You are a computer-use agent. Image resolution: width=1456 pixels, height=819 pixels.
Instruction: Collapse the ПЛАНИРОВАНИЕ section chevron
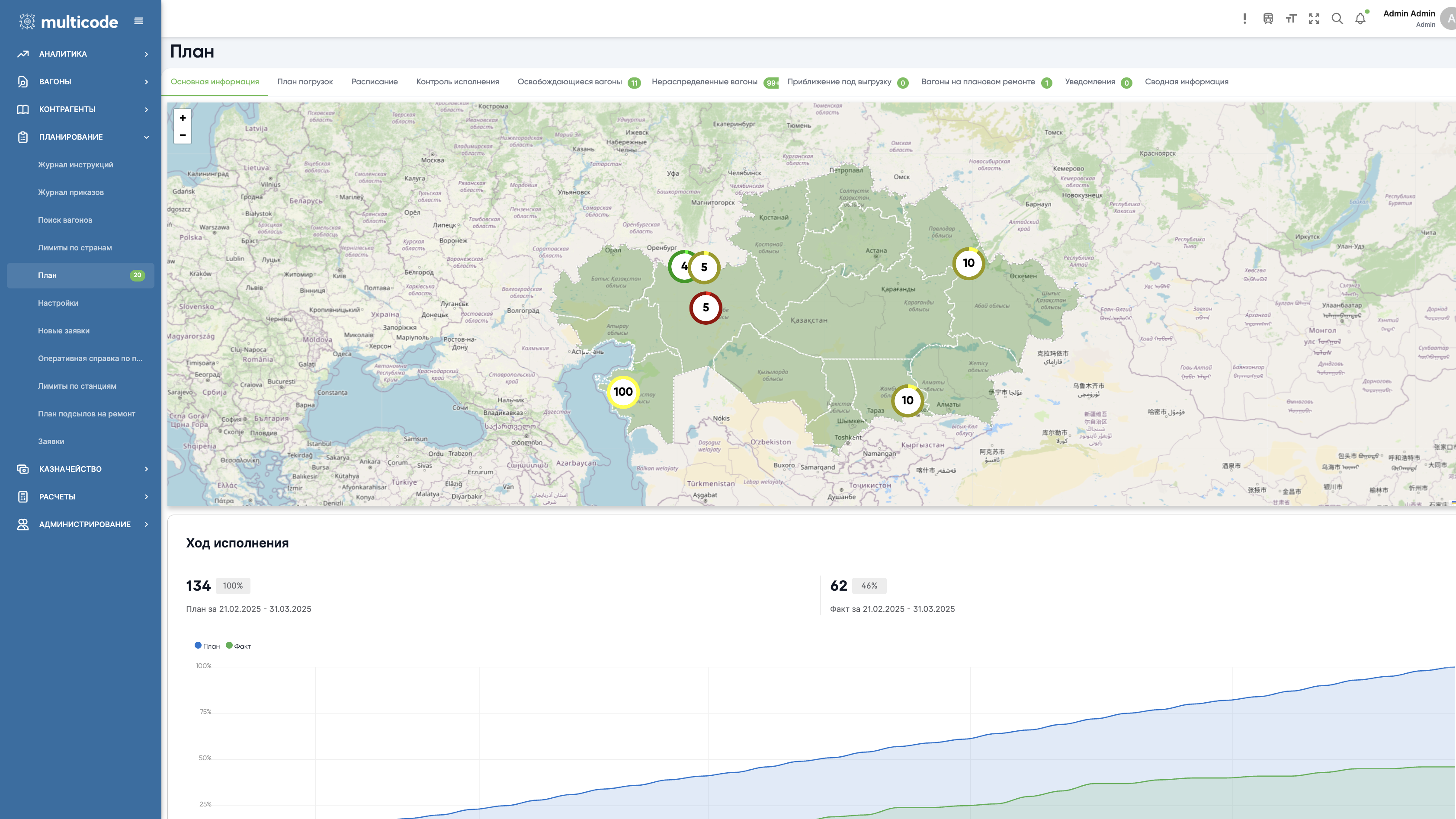pos(146,137)
